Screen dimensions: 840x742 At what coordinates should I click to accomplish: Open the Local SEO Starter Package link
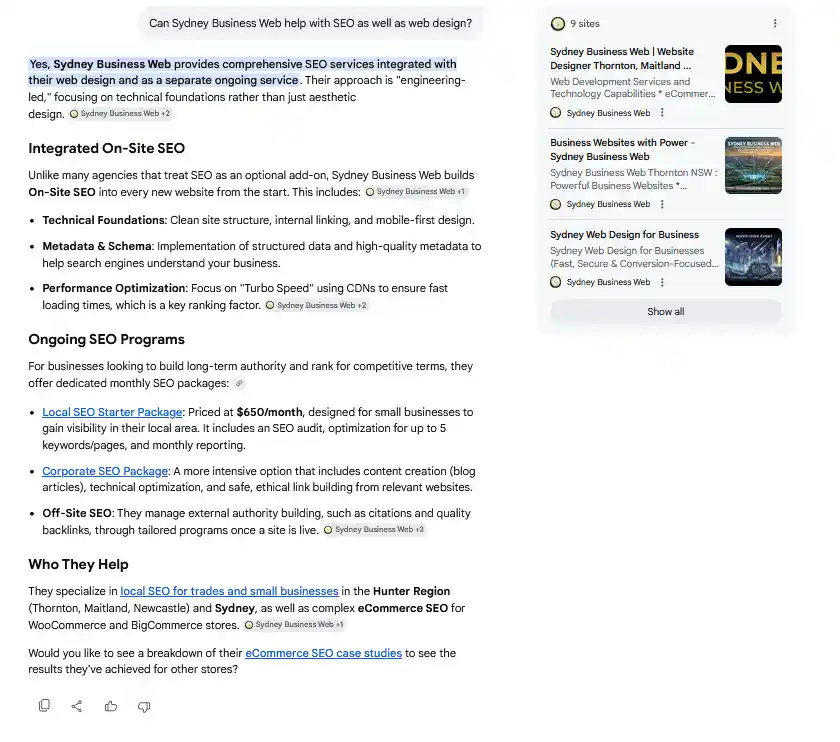coord(112,412)
